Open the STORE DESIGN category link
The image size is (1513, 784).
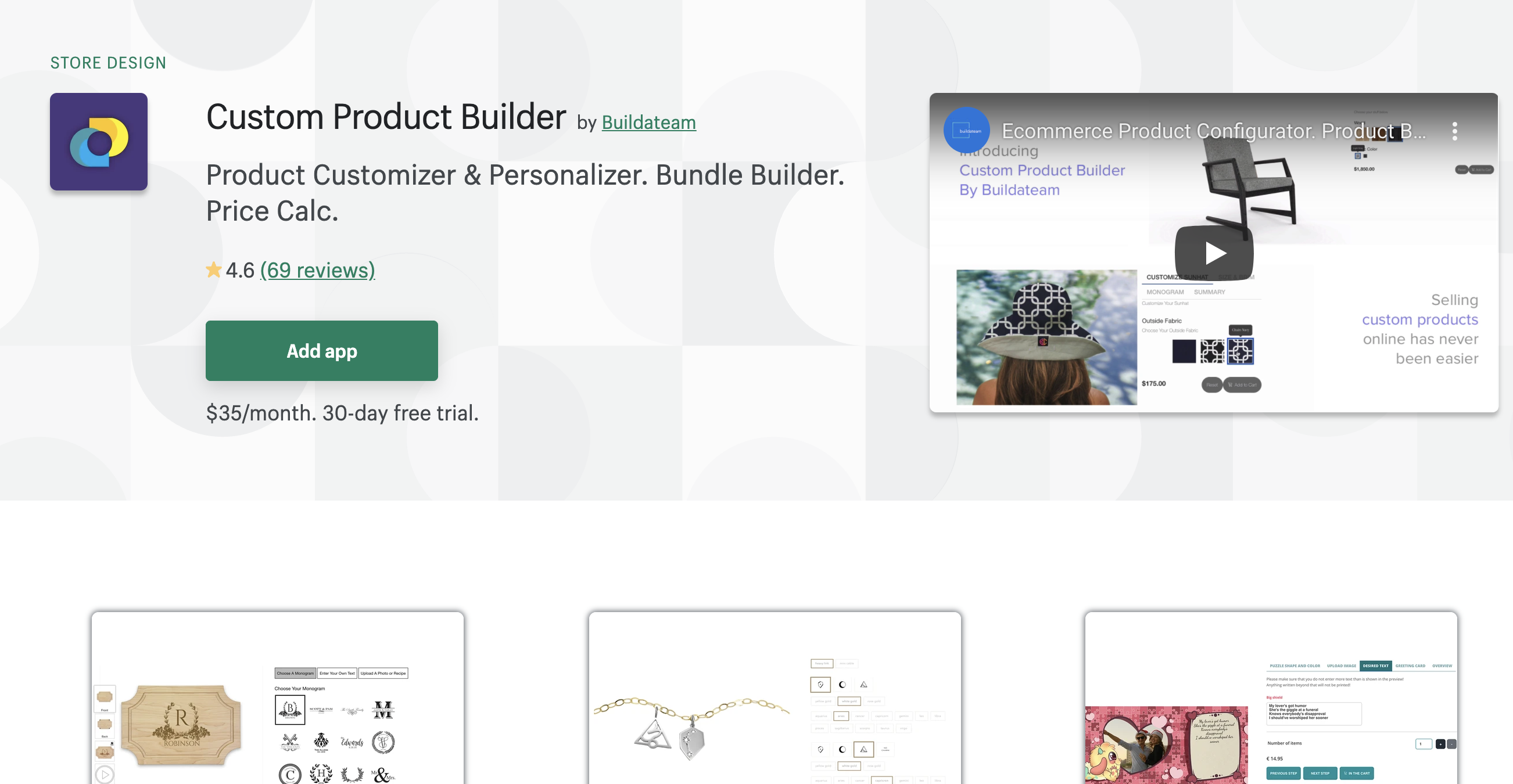[108, 63]
